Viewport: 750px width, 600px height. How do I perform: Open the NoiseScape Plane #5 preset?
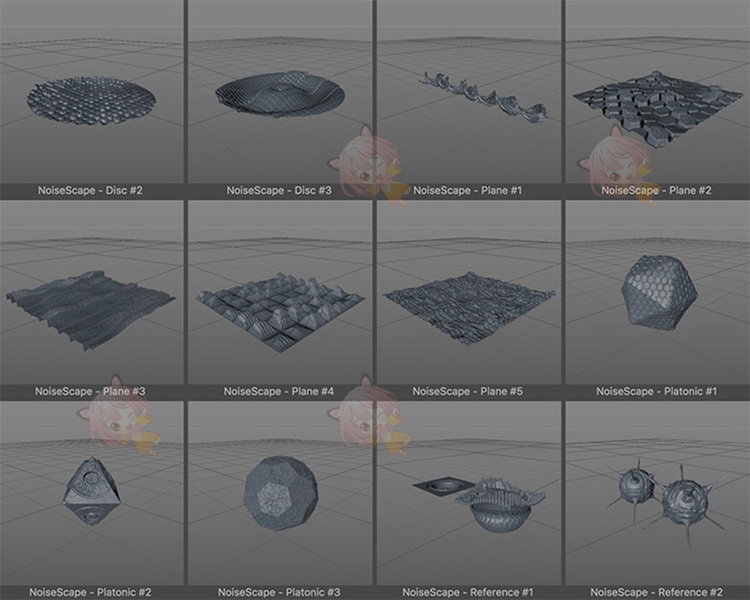click(469, 292)
